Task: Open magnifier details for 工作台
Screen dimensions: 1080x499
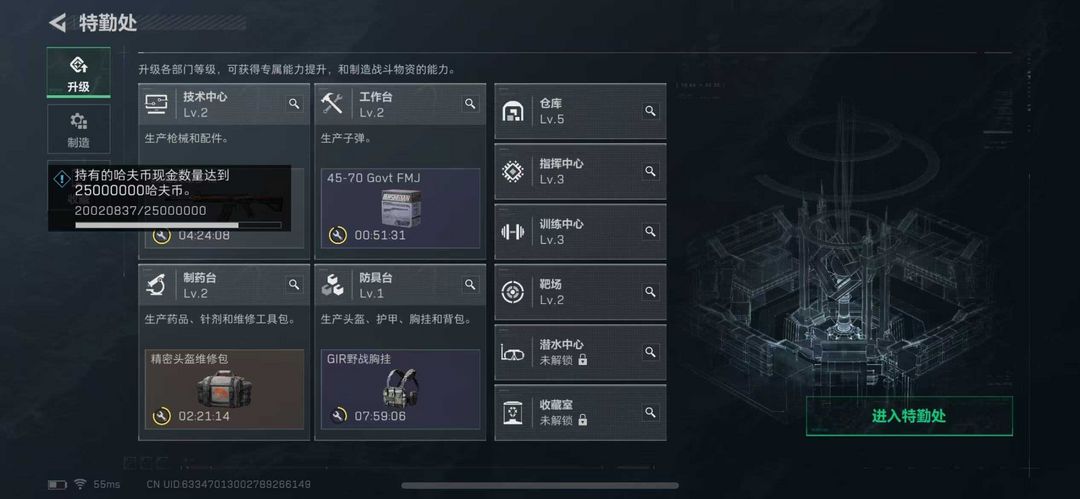Action: click(x=470, y=104)
